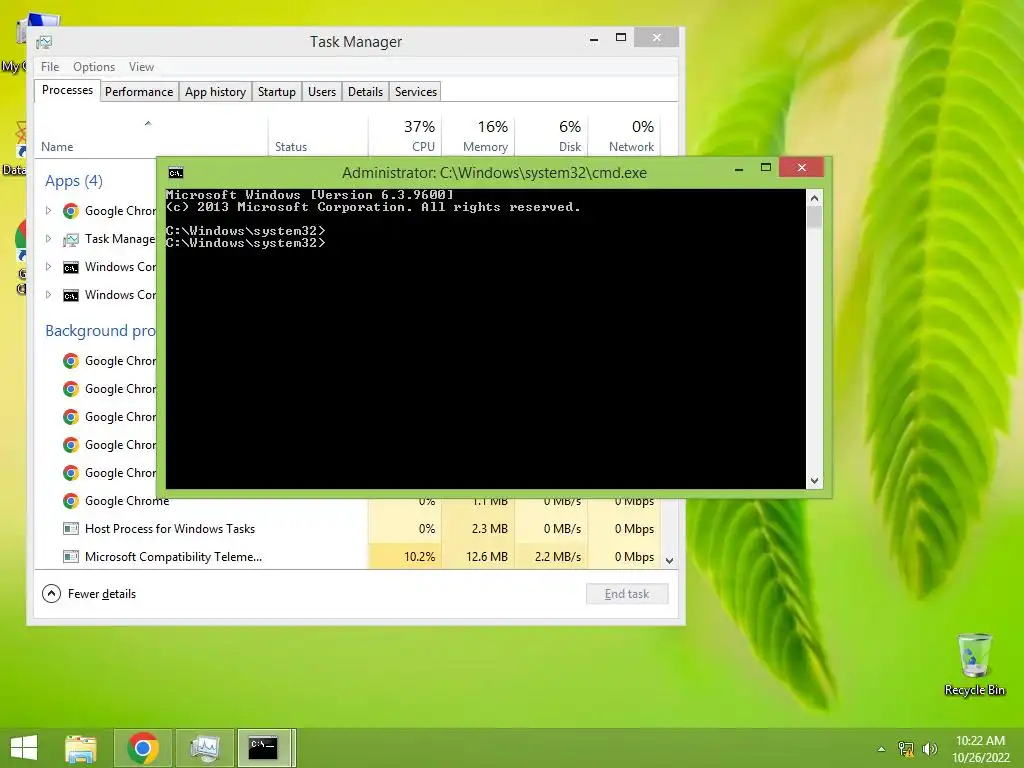Select second Windows Command Processor icon

click(71, 295)
